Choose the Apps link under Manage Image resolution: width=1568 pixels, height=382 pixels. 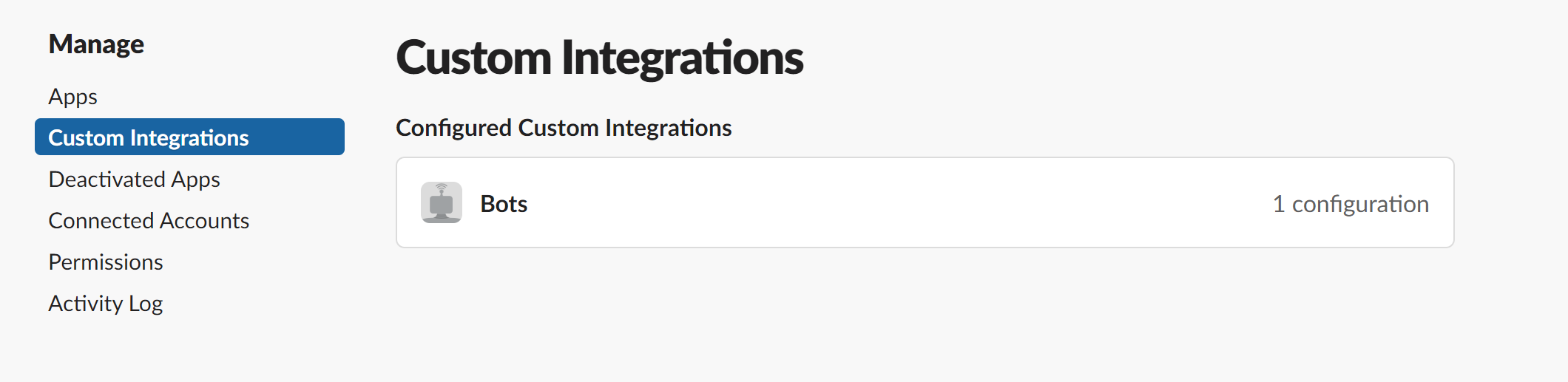tap(72, 97)
